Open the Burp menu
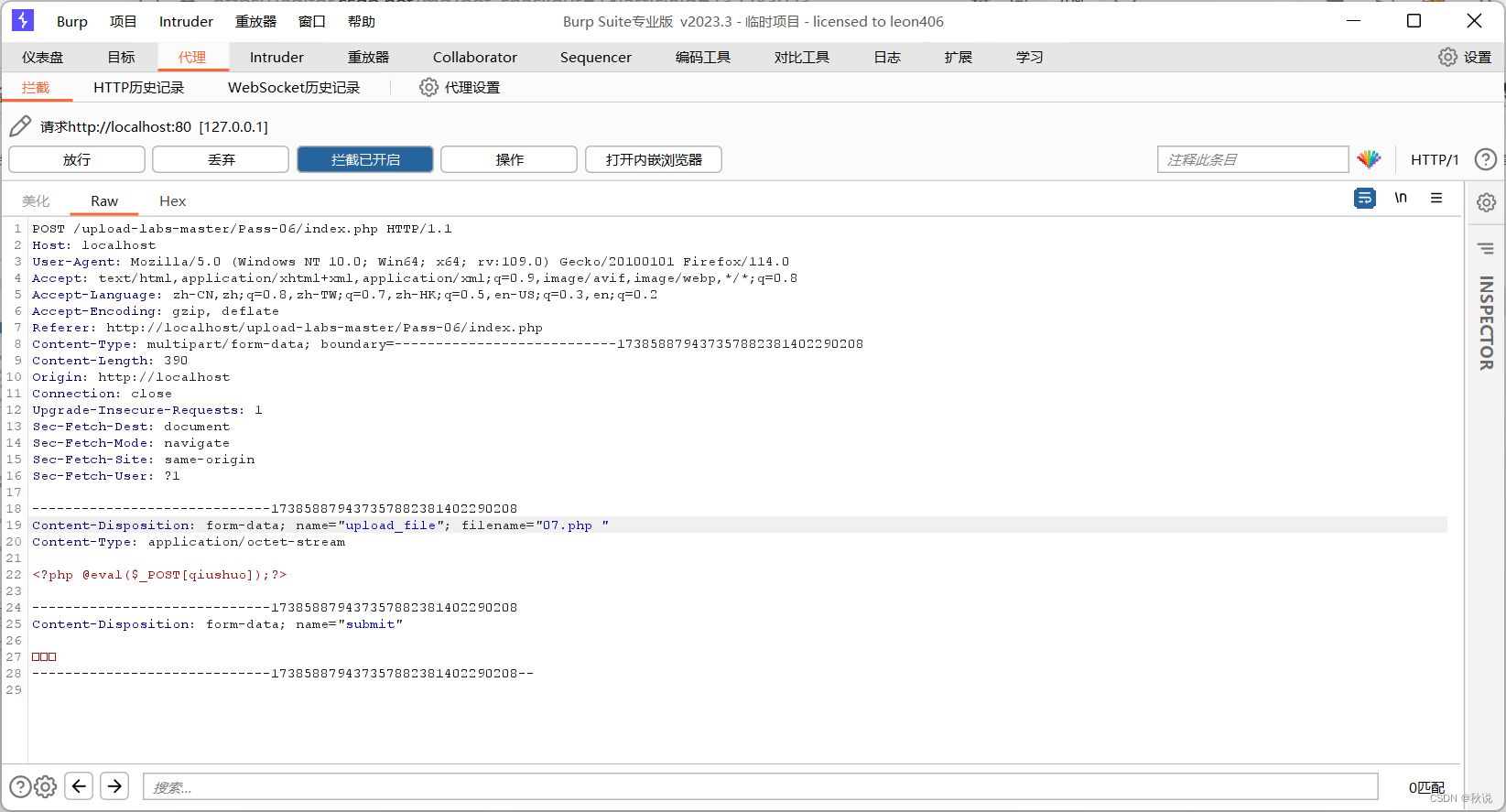1506x812 pixels. pyautogui.click(x=72, y=21)
